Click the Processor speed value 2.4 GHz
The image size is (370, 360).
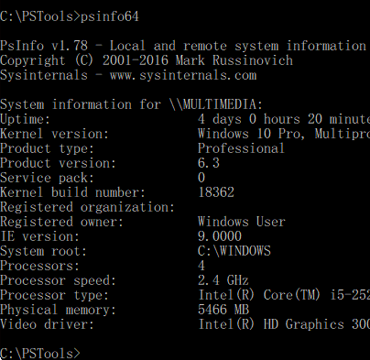(x=223, y=280)
